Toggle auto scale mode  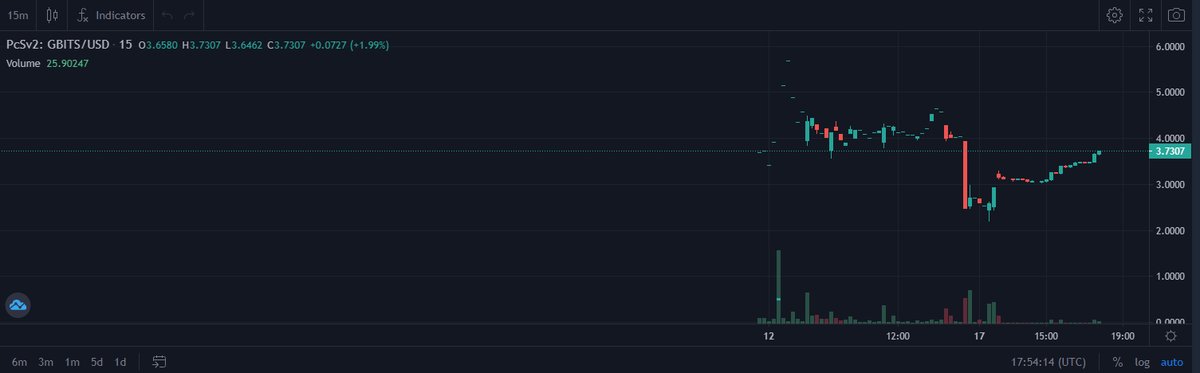[1171, 361]
